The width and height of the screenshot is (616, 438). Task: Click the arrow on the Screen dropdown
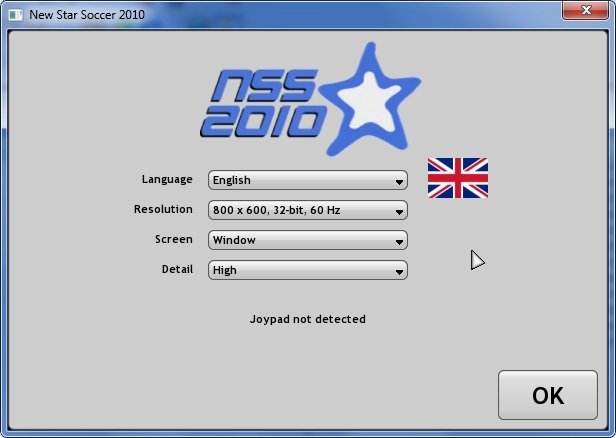point(399,241)
